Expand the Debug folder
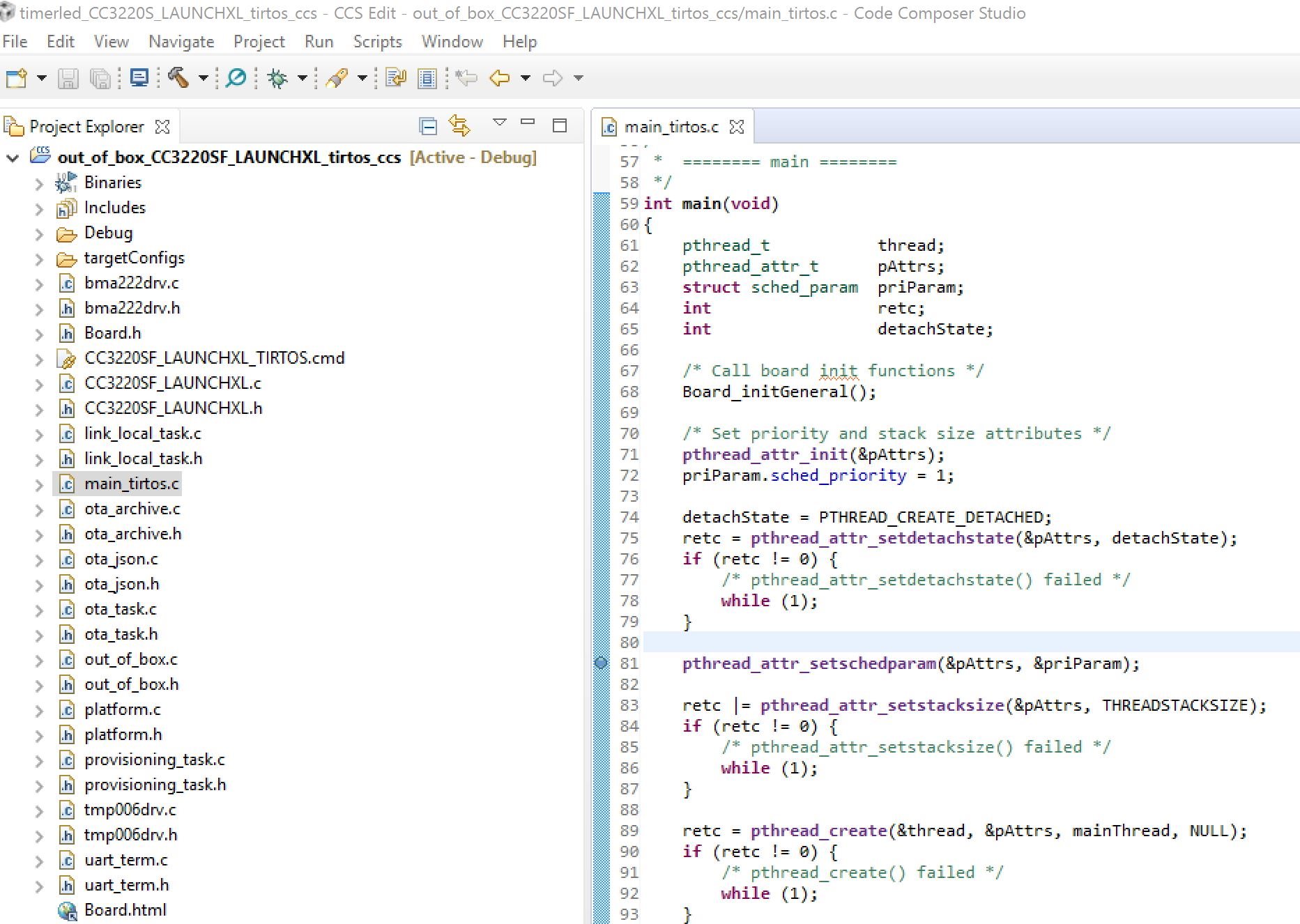Viewport: 1300px width, 924px height. tap(40, 234)
